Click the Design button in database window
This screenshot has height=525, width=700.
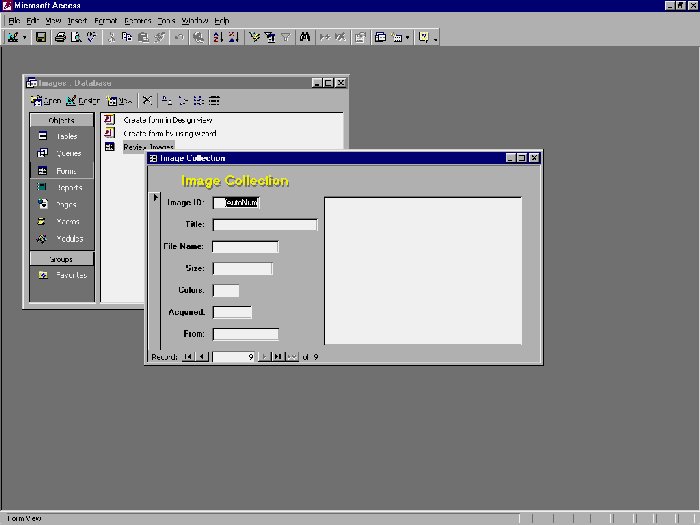click(83, 100)
